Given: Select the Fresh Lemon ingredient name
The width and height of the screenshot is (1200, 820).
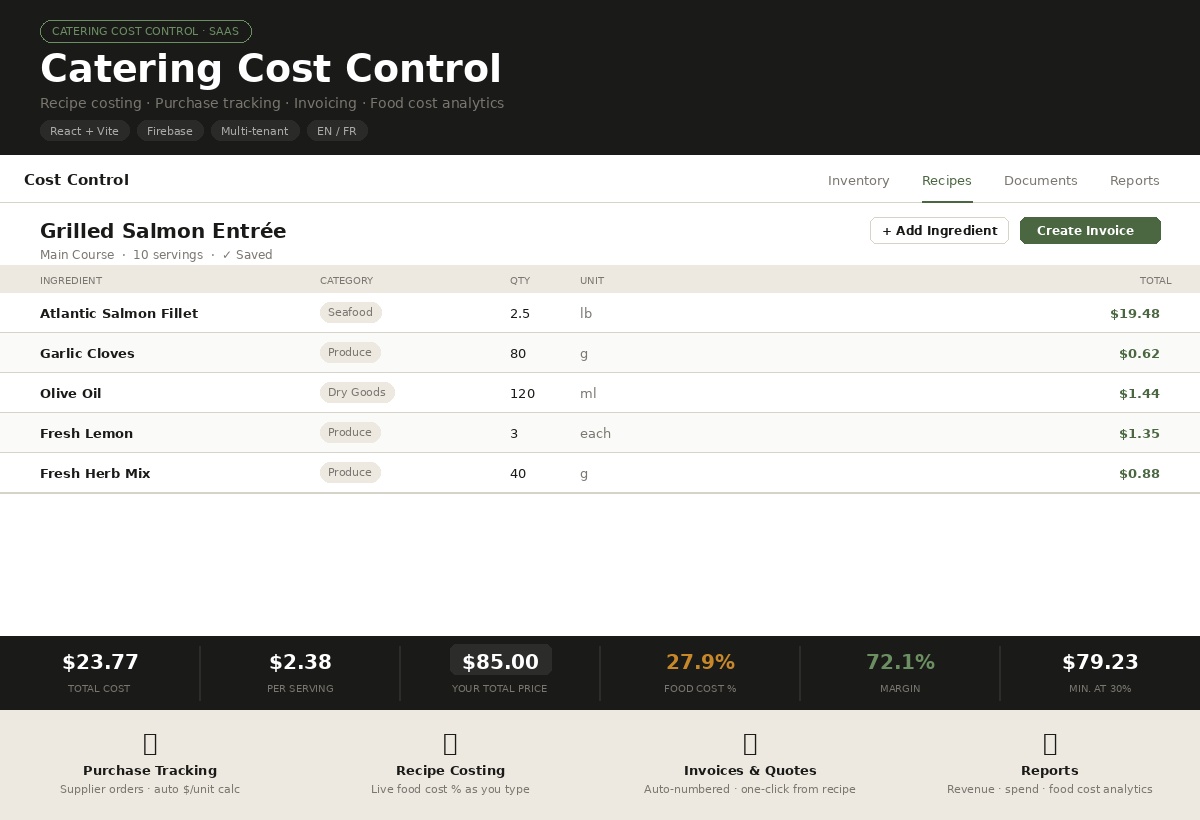Looking at the screenshot, I should coord(86,433).
